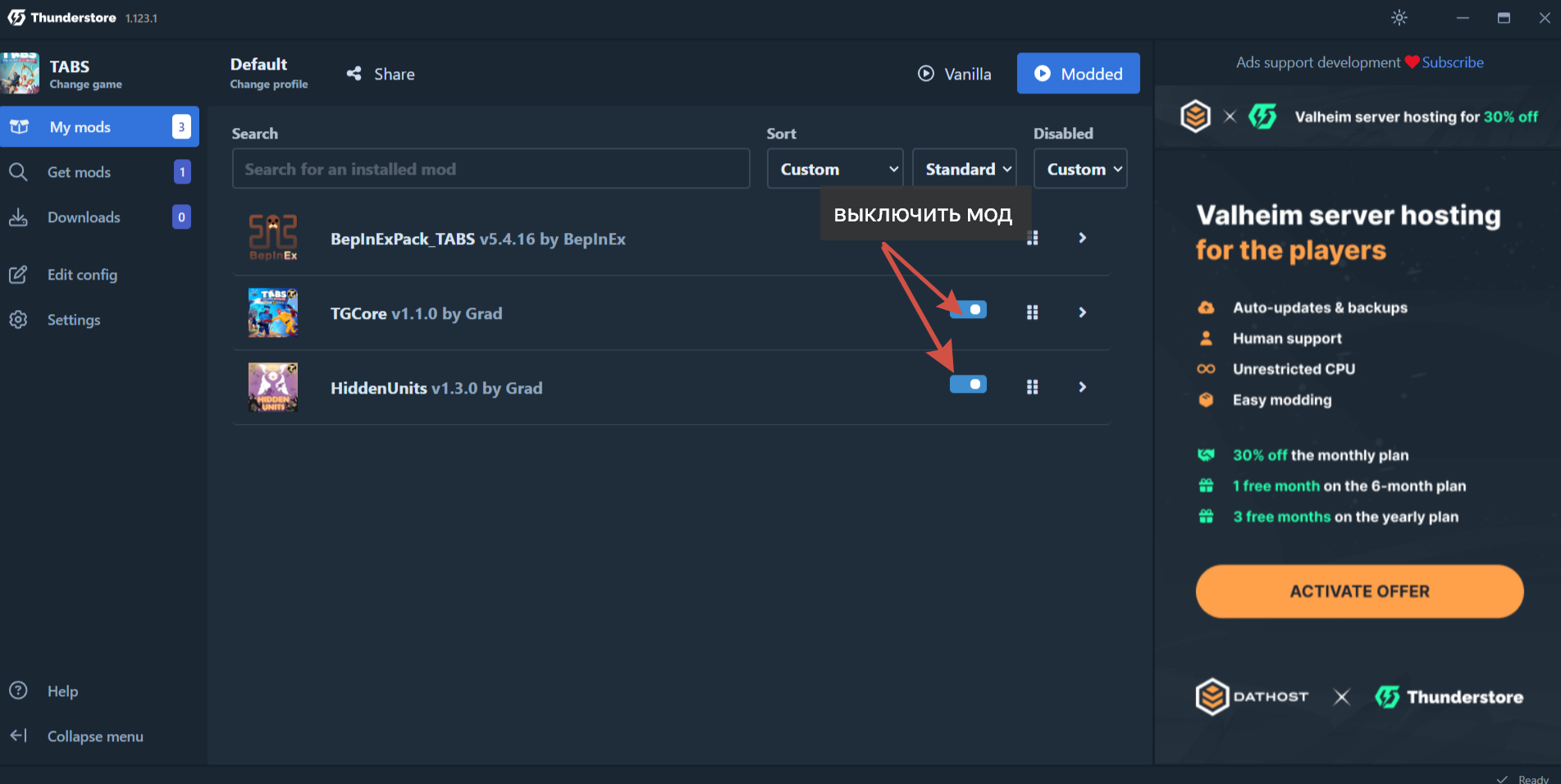
Task: Change profile under Default
Action: [x=269, y=84]
